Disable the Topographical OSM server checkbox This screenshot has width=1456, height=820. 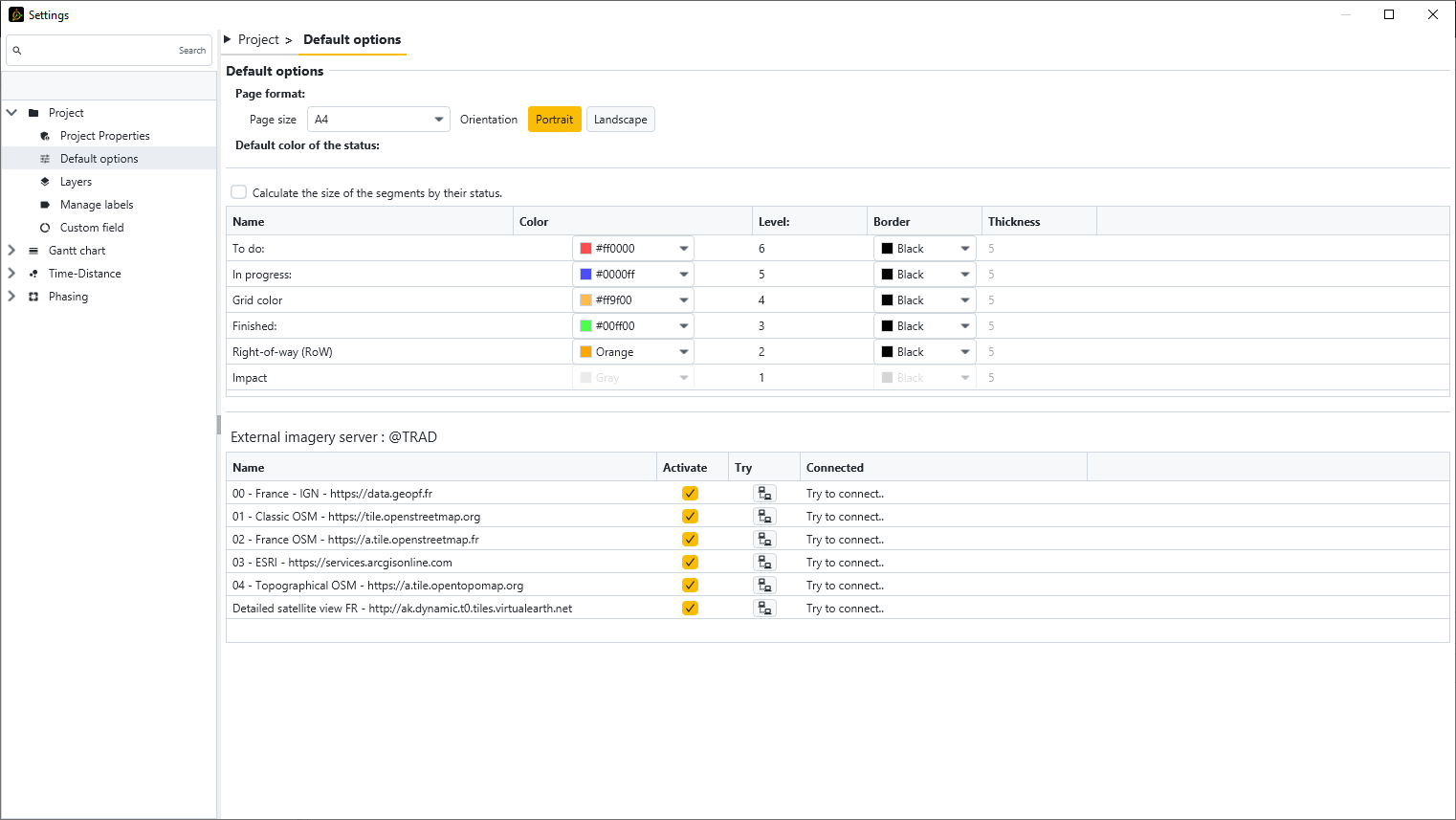click(x=690, y=586)
